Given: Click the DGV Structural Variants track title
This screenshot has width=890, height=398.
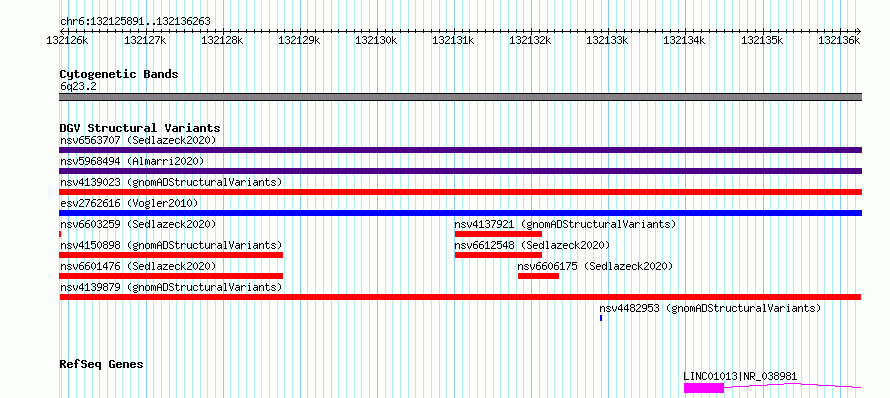Looking at the screenshot, I should pos(140,128).
